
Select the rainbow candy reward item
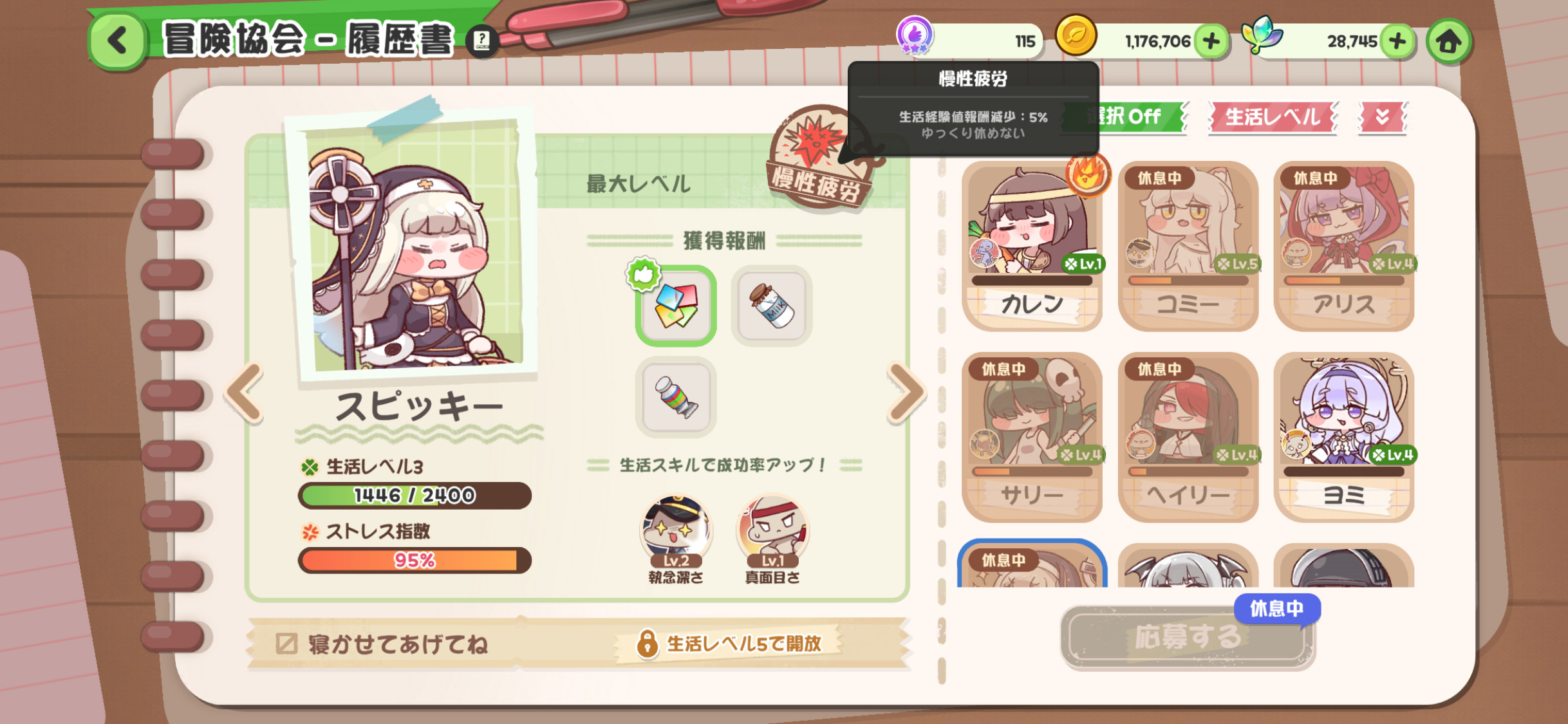(675, 397)
